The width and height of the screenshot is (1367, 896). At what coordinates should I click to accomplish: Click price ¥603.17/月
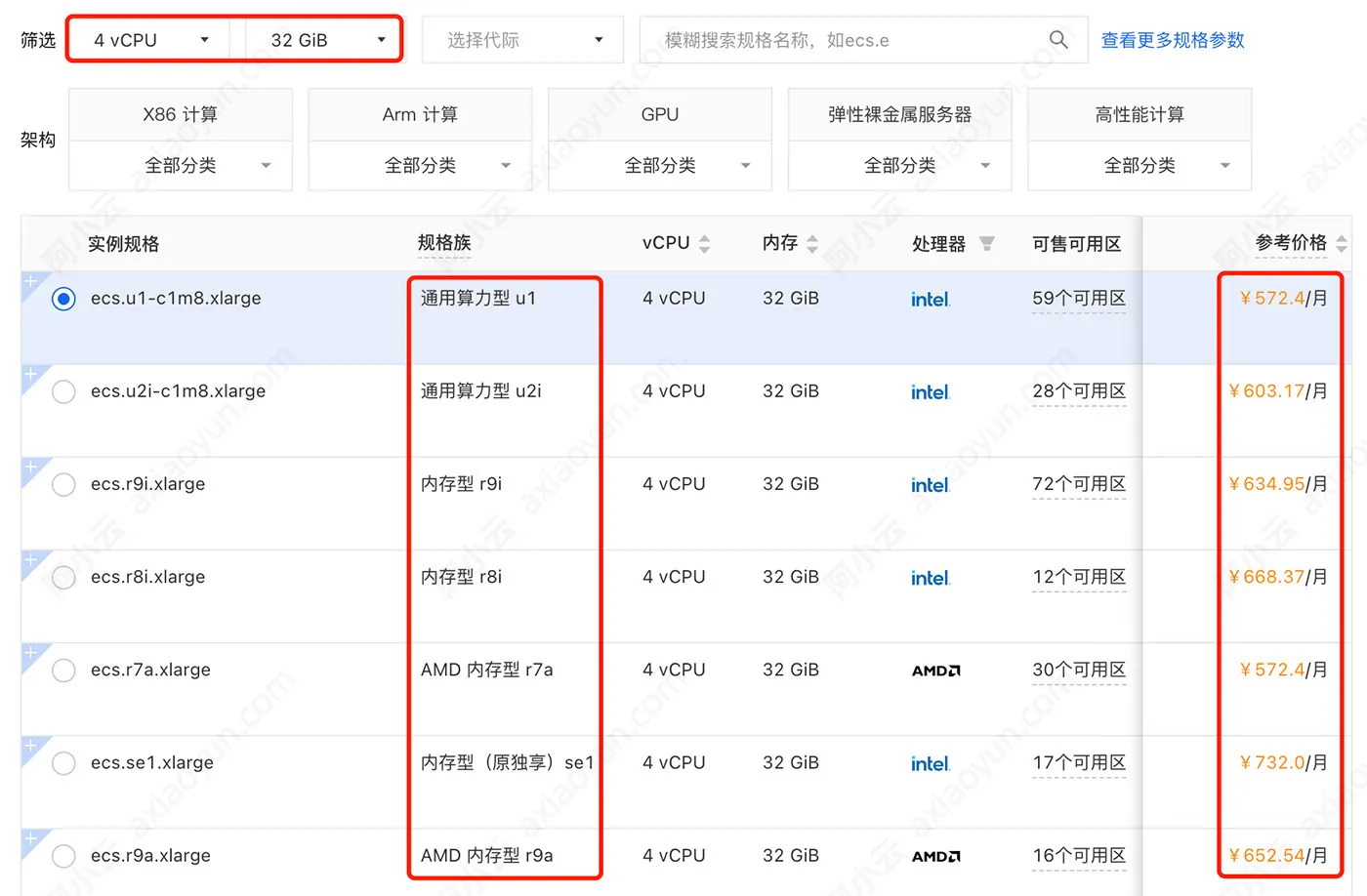tap(1278, 391)
